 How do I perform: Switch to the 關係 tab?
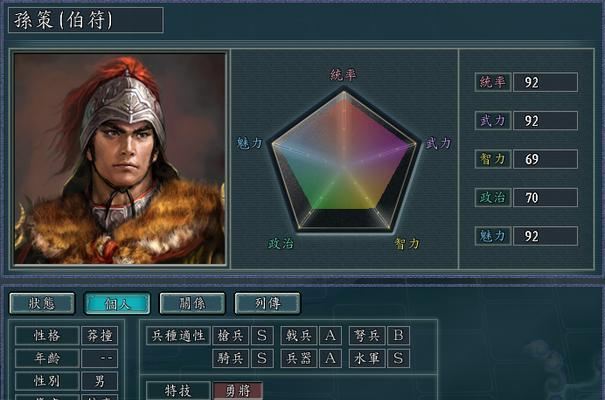coord(192,303)
